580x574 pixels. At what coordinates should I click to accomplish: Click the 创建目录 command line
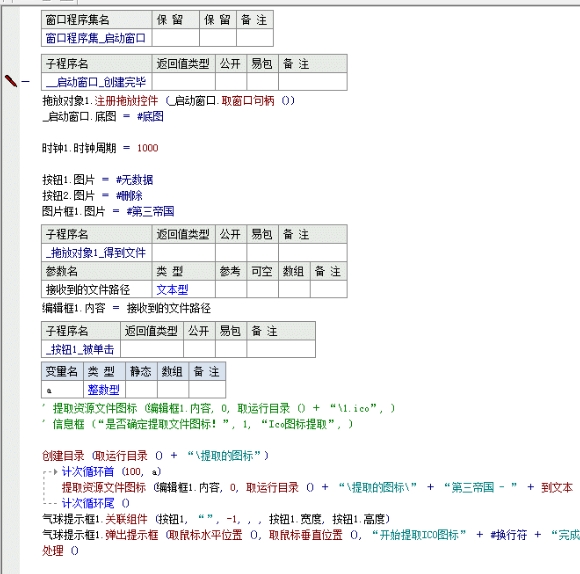click(x=155, y=456)
